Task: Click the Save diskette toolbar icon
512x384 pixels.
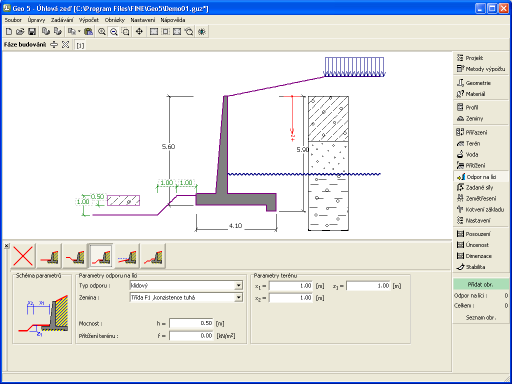Action: (32, 32)
